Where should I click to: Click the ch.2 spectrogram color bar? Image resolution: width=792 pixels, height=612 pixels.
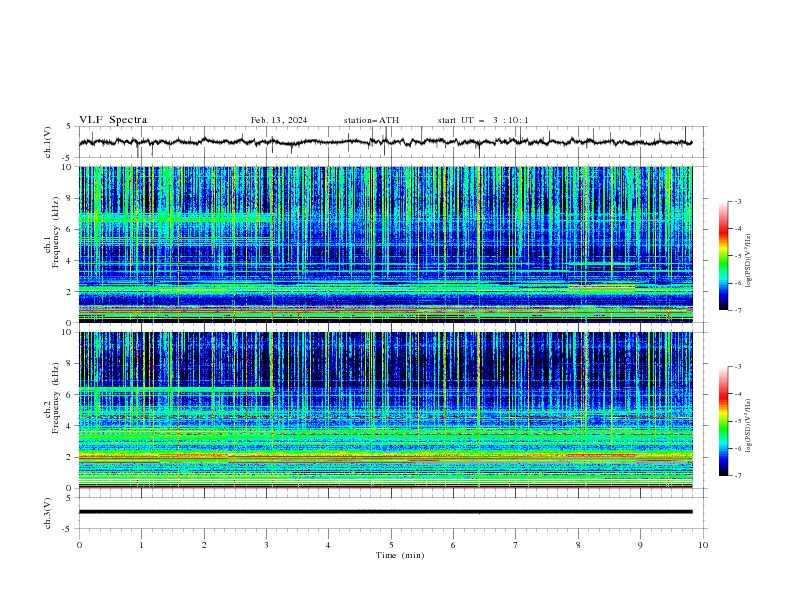[723, 421]
